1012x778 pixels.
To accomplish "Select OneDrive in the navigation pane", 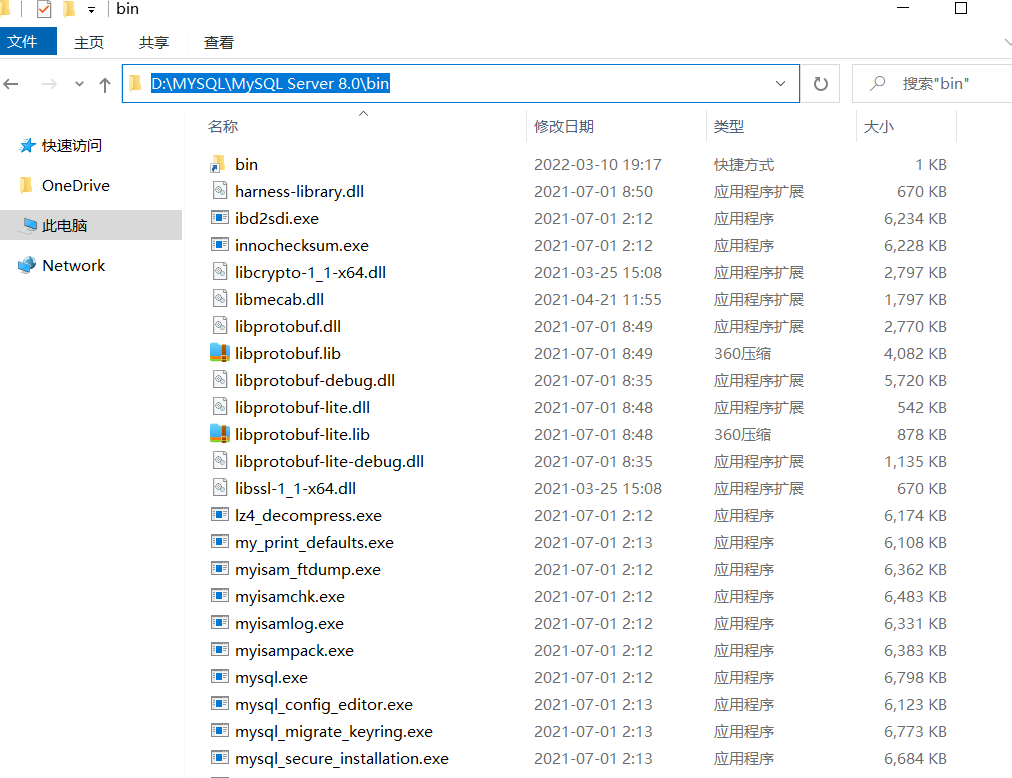I will point(76,186).
